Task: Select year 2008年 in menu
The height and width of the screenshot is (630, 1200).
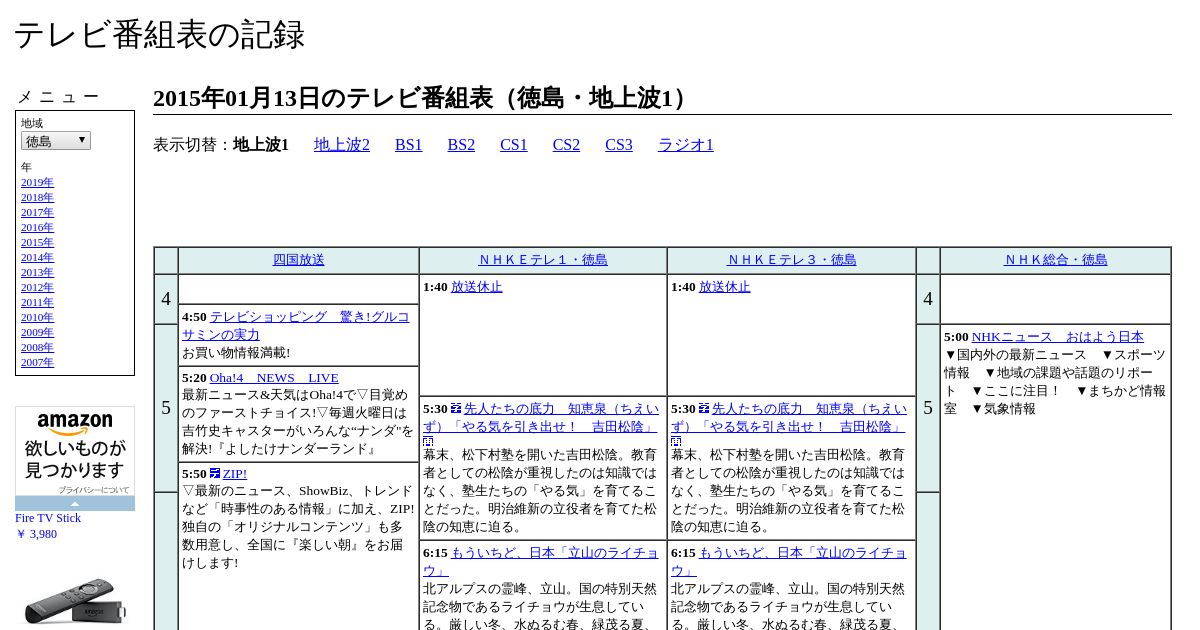Action: (x=37, y=347)
